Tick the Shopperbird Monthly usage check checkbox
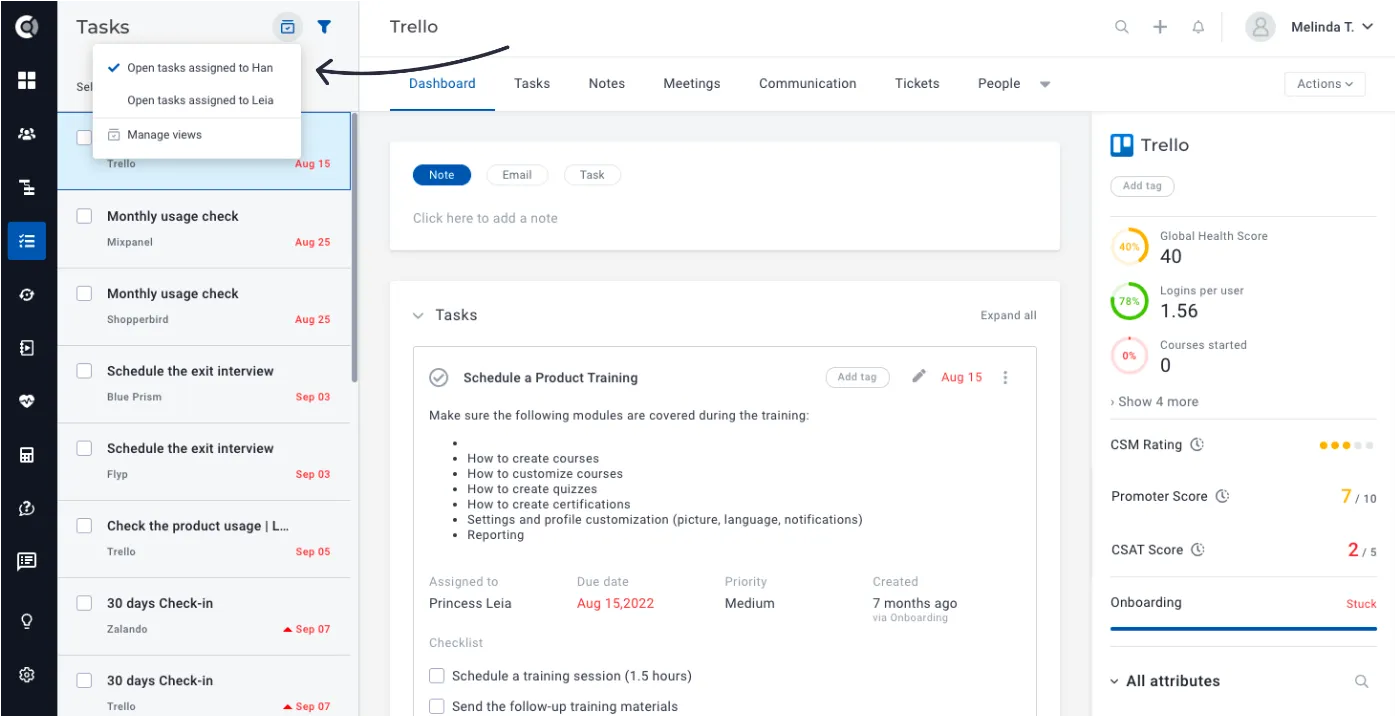The height and width of the screenshot is (716, 1395). (85, 294)
